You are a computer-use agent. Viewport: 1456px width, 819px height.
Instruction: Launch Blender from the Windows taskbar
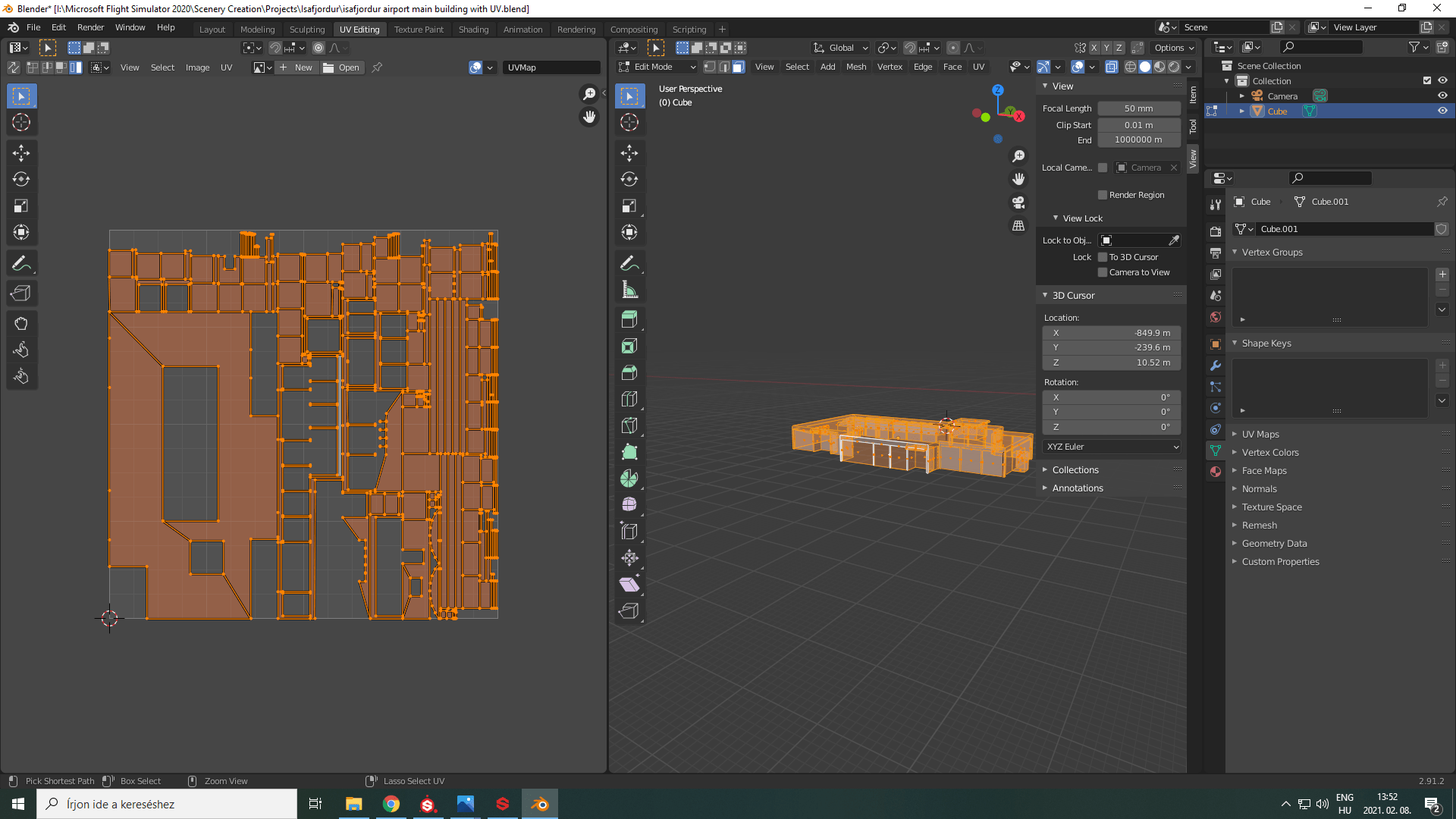(540, 804)
